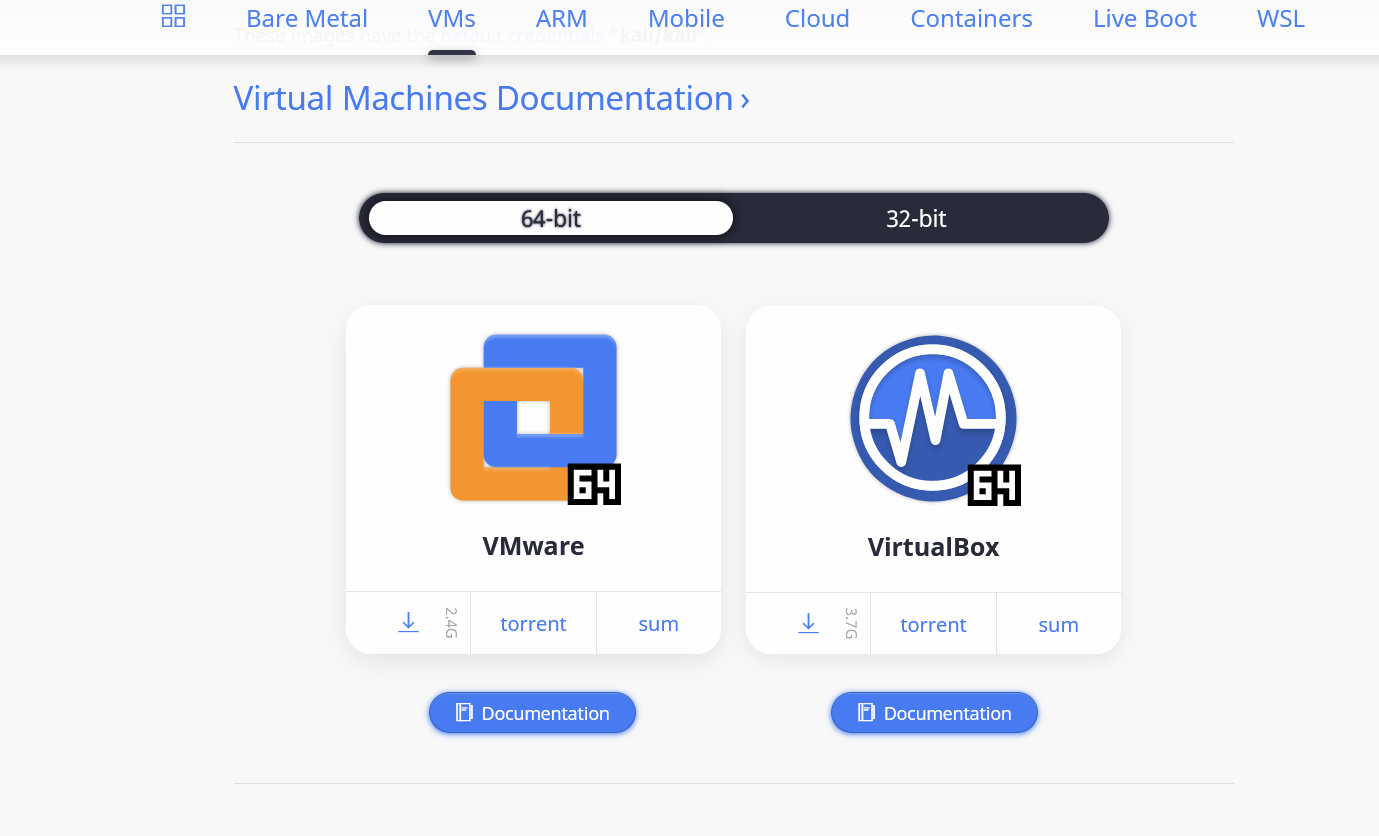Click the VMware card title text
This screenshot has width=1379, height=836.
[533, 545]
